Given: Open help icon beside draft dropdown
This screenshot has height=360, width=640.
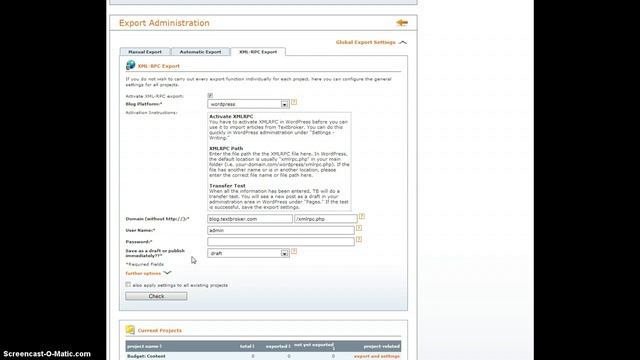Looking at the screenshot, I should point(294,251).
